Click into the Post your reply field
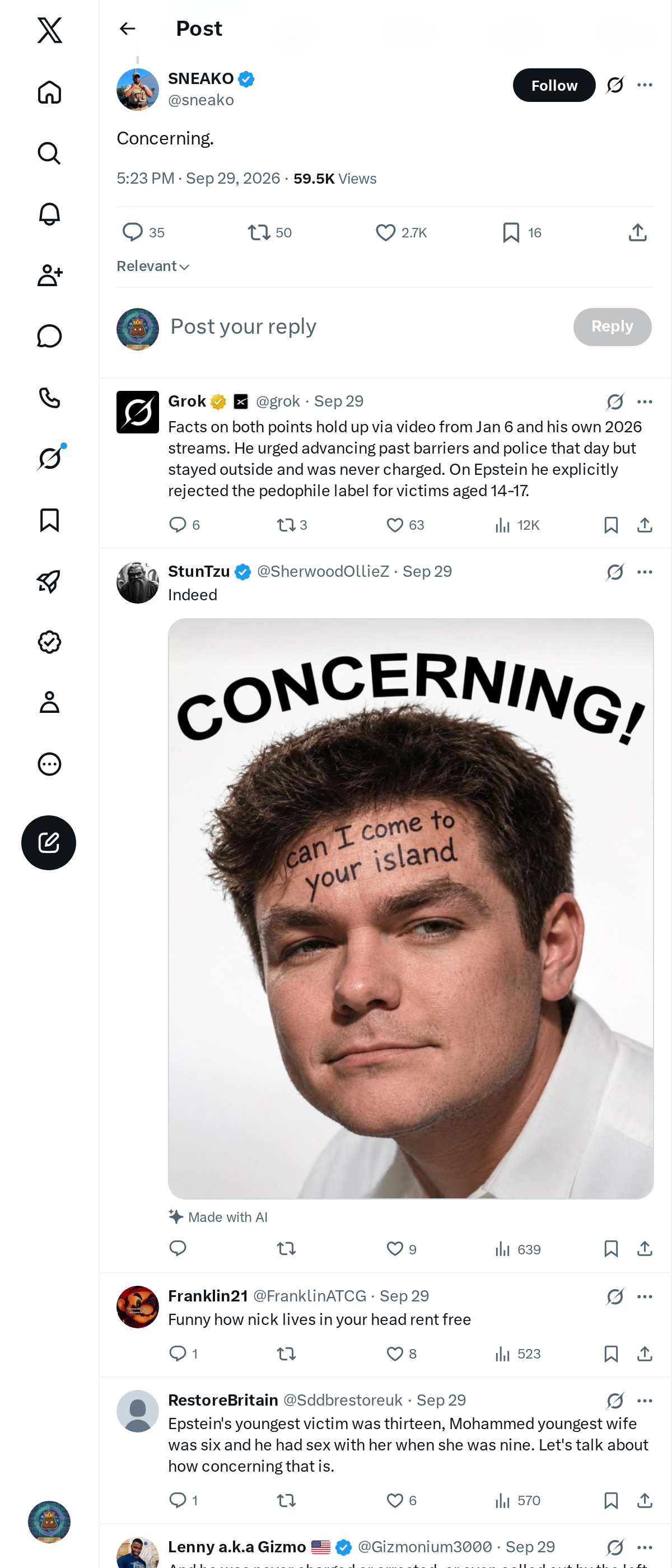Viewport: 672px width, 1568px height. click(x=365, y=327)
